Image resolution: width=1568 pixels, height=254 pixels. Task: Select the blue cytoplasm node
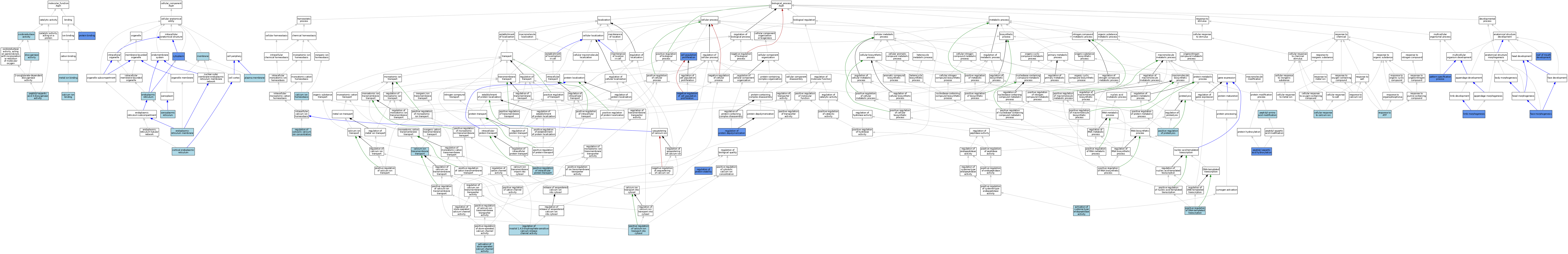[x=178, y=57]
